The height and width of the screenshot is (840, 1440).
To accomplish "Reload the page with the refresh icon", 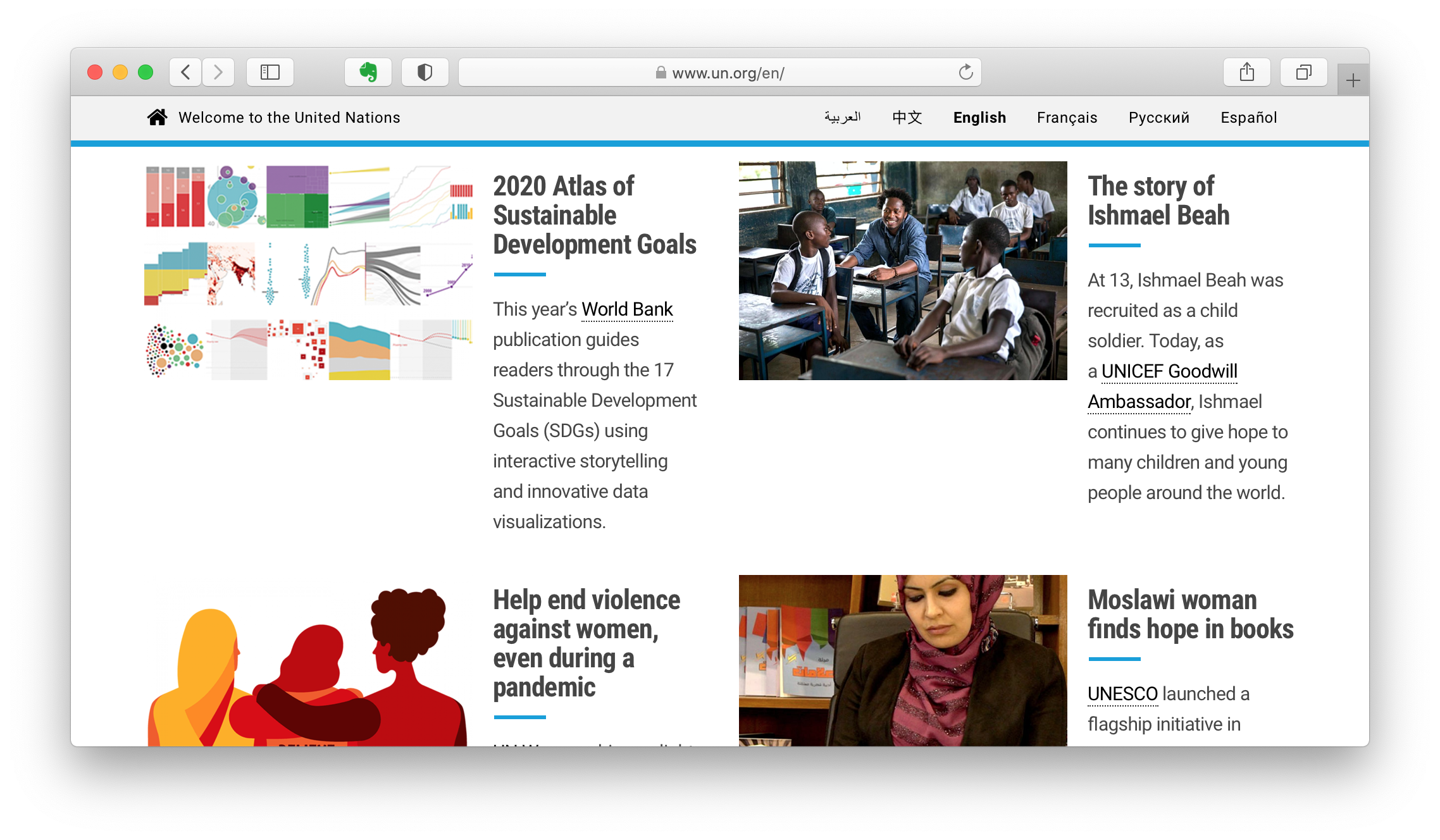I will click(965, 72).
